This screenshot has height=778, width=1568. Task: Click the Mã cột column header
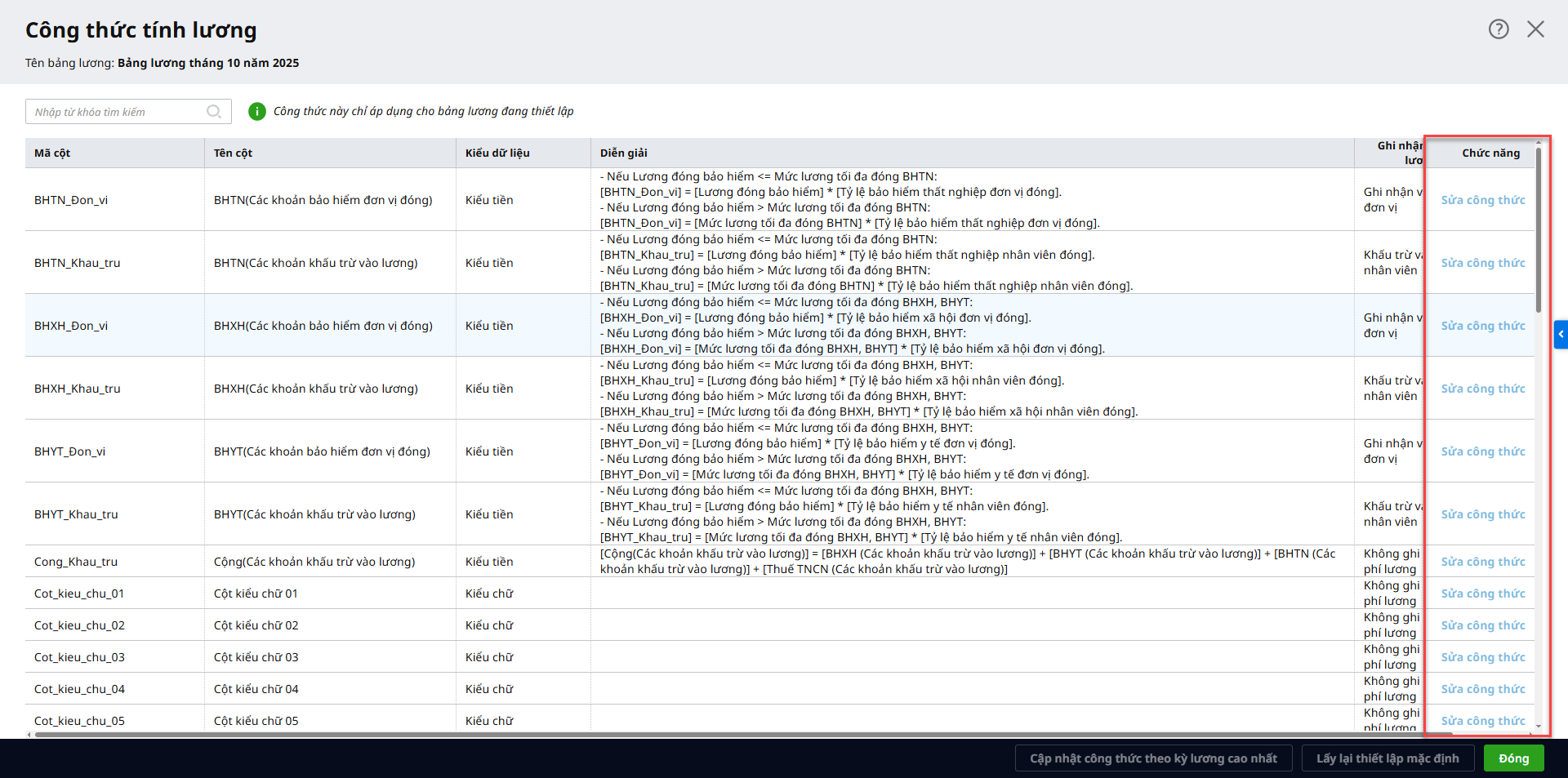(x=52, y=153)
